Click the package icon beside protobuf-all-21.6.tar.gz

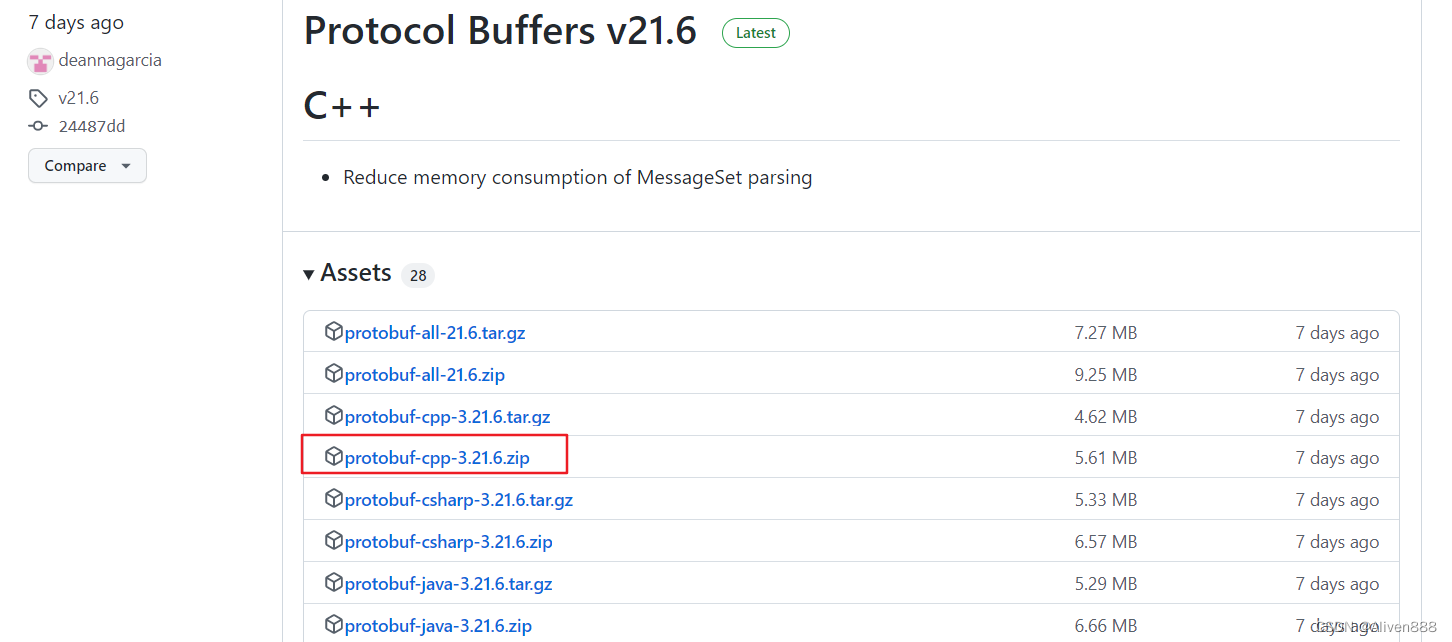pyautogui.click(x=335, y=331)
